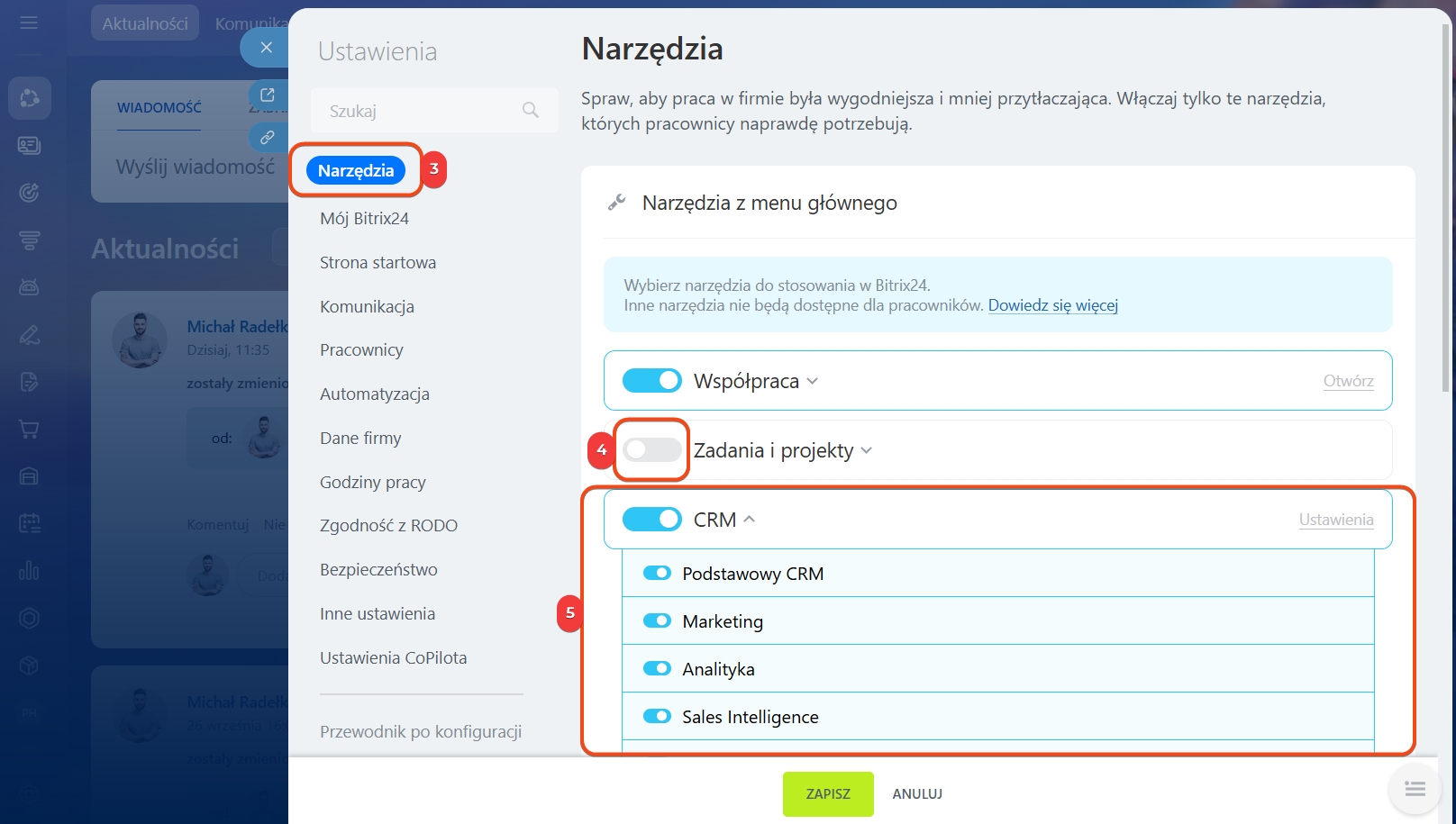Click the CRM funnel icon in sidebar
1456x824 pixels.
click(29, 240)
